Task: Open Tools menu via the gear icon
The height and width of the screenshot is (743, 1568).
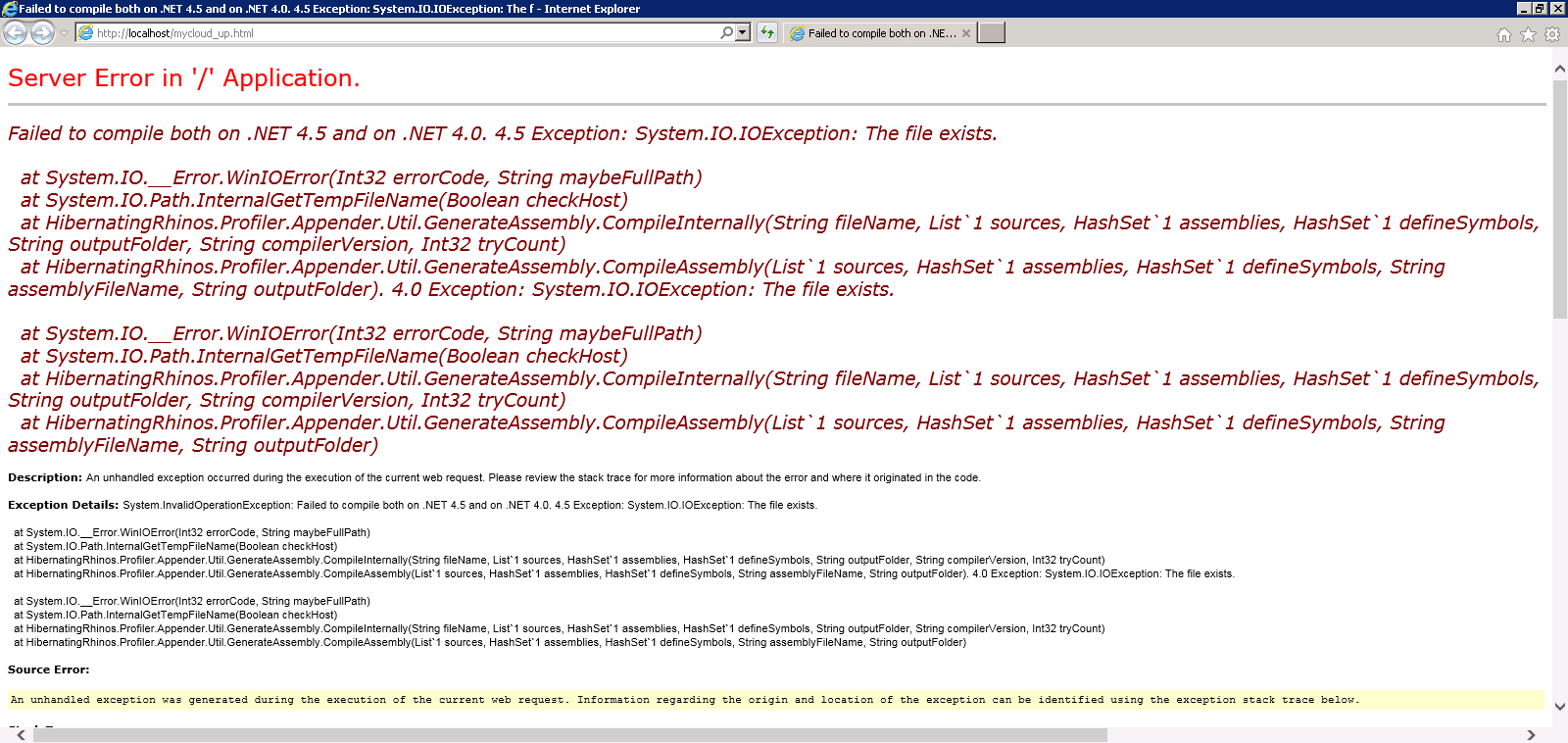Action: [x=1552, y=34]
